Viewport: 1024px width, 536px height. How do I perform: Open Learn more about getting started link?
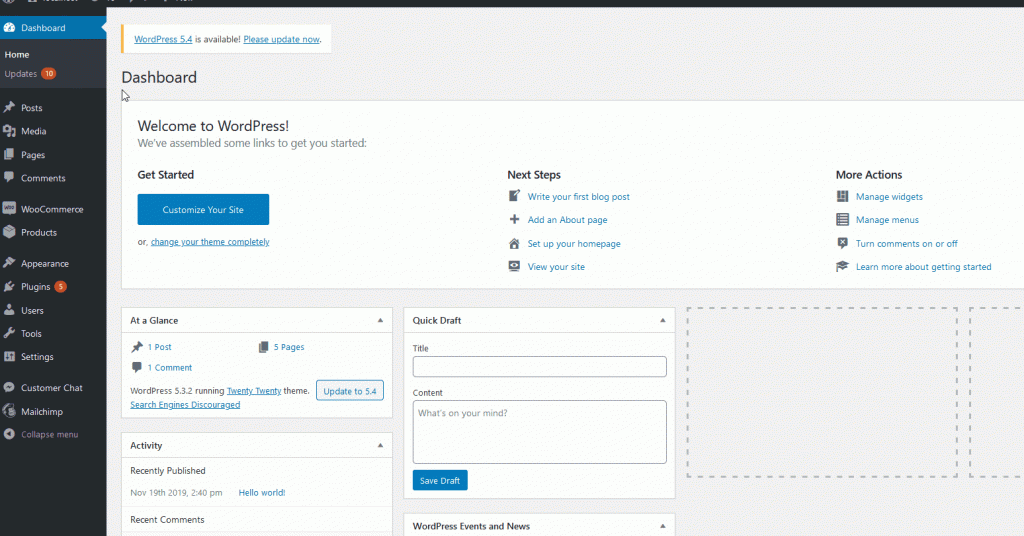(923, 266)
